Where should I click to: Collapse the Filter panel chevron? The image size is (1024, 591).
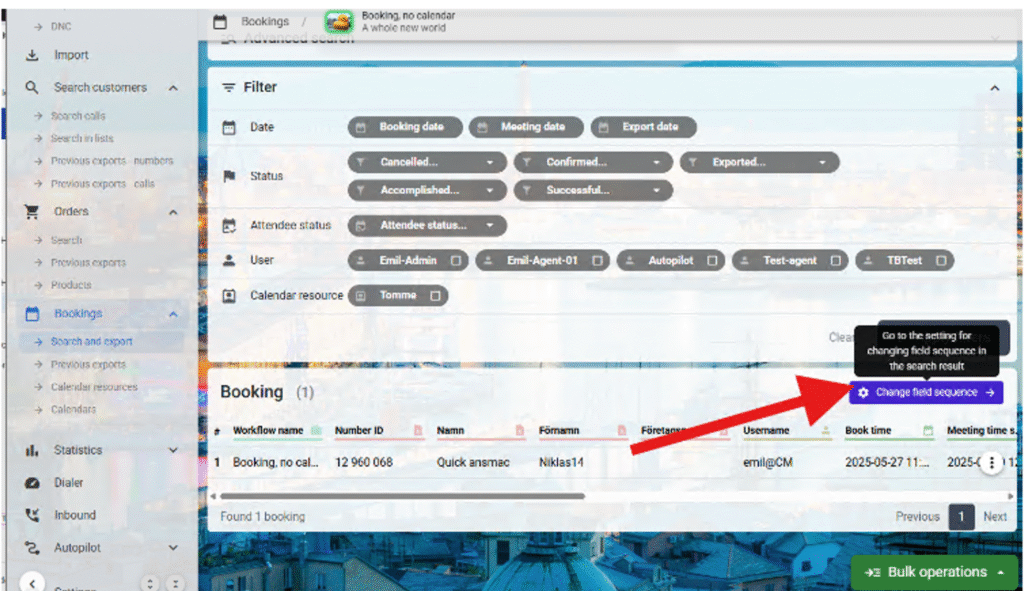pyautogui.click(x=994, y=88)
